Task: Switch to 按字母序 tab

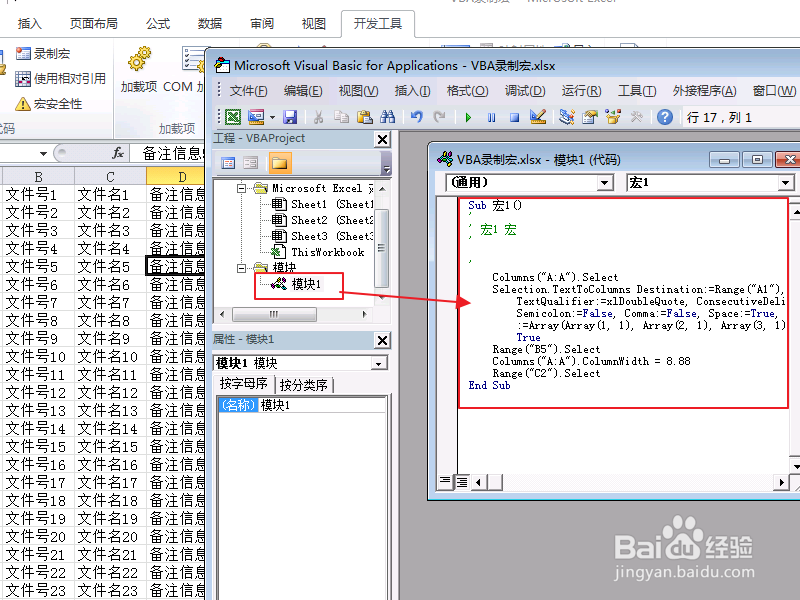Action: [x=244, y=384]
